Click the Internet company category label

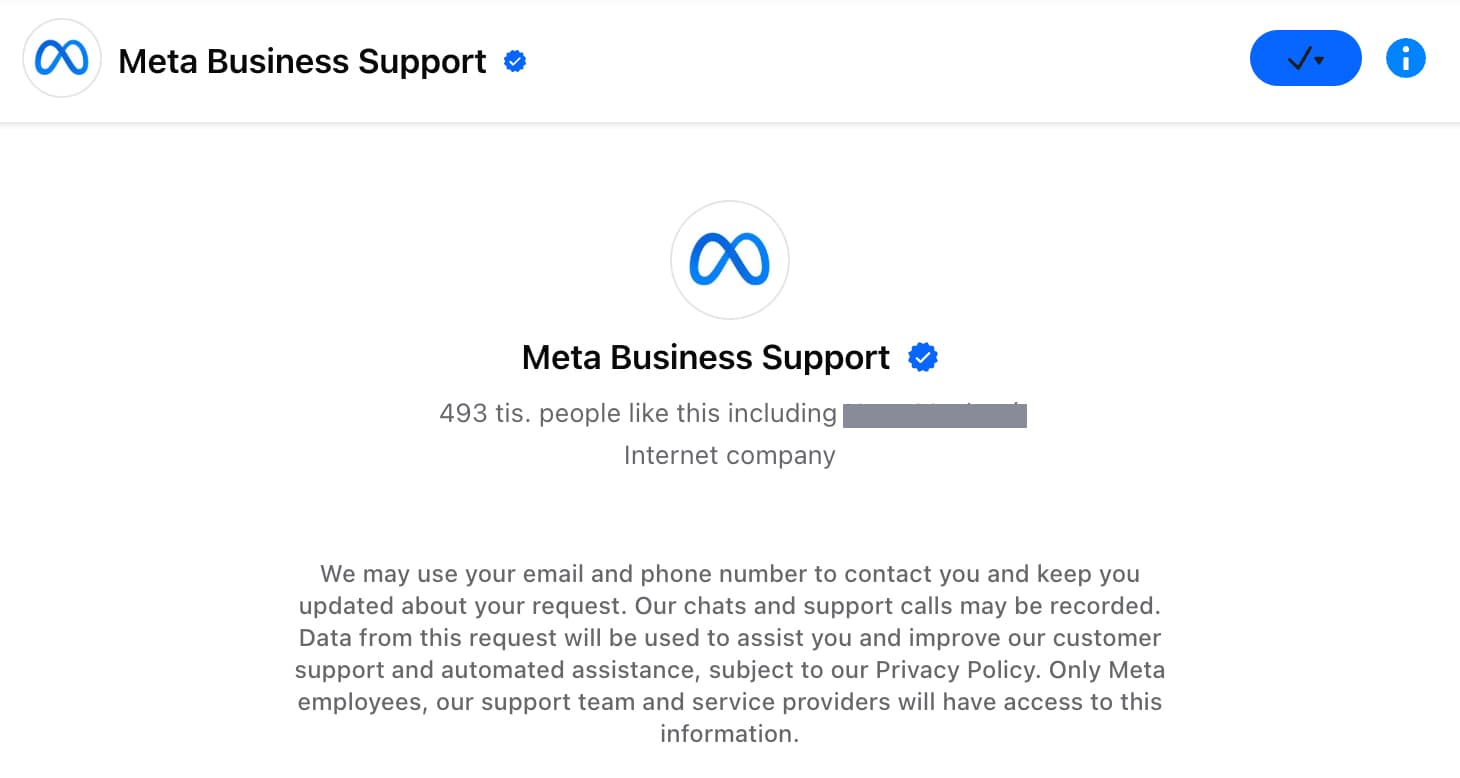730,455
